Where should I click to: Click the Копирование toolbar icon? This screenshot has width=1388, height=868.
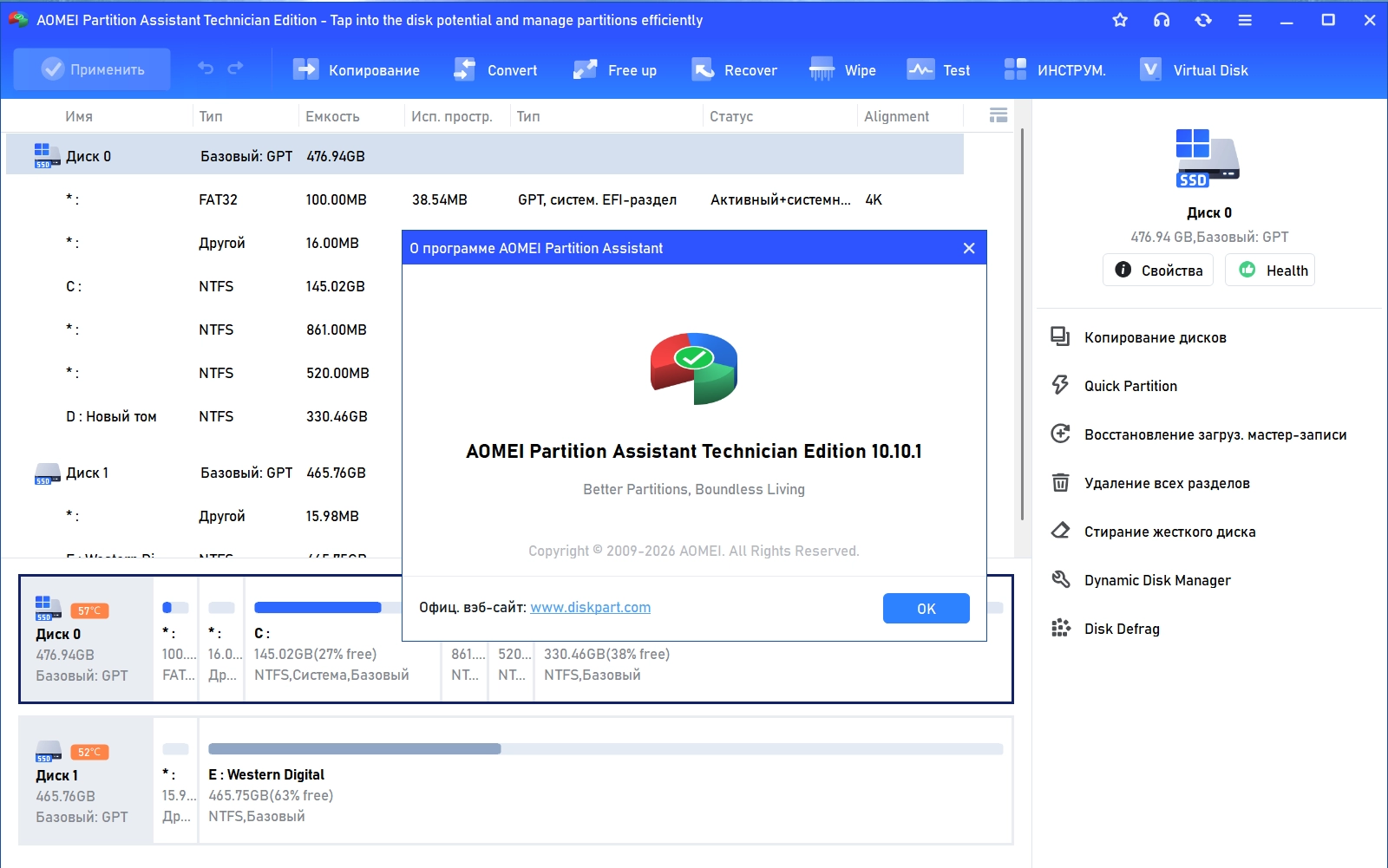356,70
